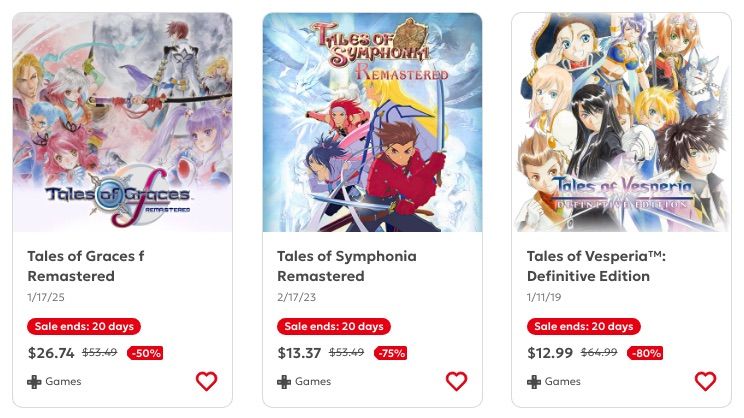
Task: Click the -50% discount badge
Action: 145,353
